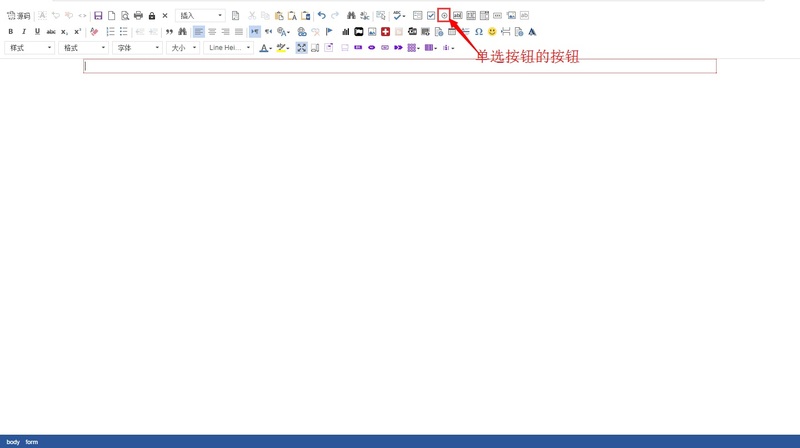
Task: Select the form element in path bar
Action: click(x=32, y=442)
